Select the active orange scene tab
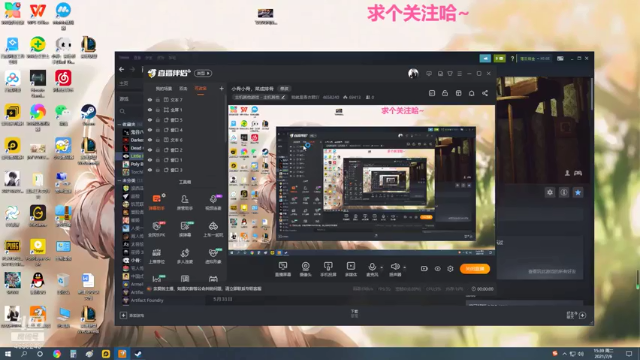Viewport: 640px width, 360px height. pyautogui.click(x=200, y=89)
